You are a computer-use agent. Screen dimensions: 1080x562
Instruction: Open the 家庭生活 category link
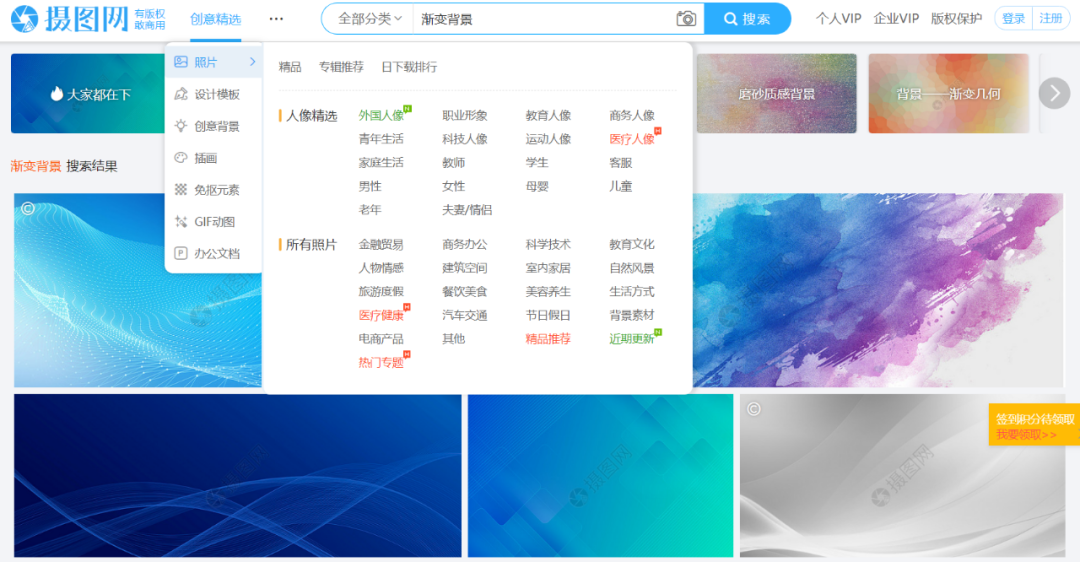coord(381,163)
